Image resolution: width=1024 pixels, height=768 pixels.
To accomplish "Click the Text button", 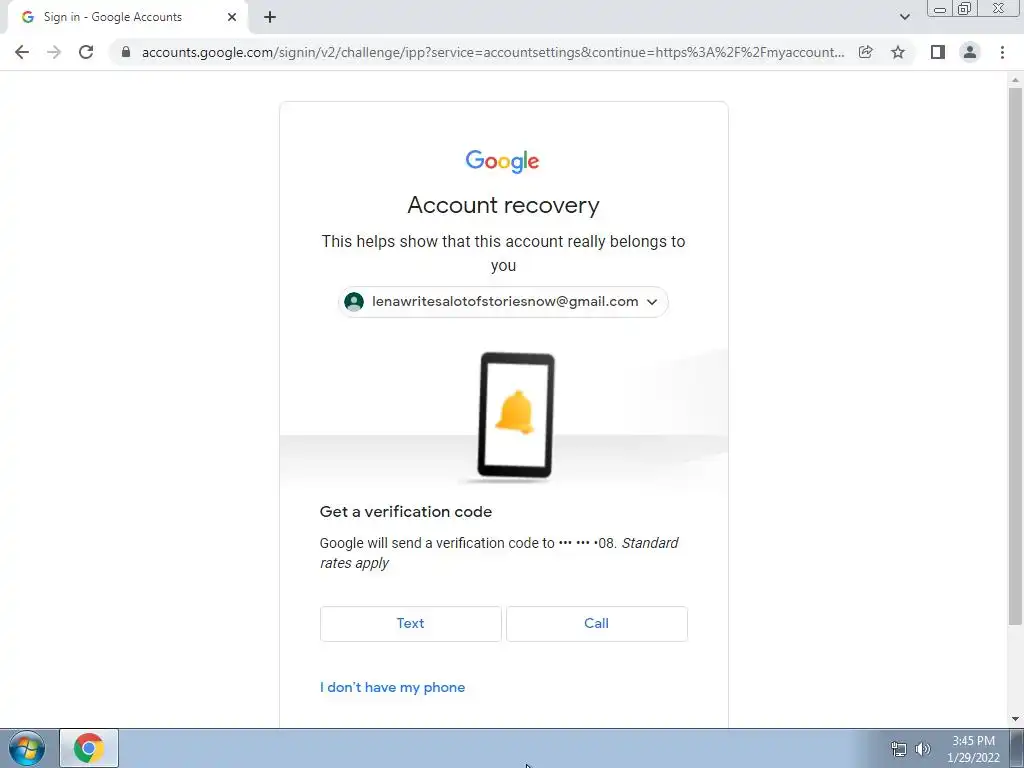I will (x=410, y=624).
